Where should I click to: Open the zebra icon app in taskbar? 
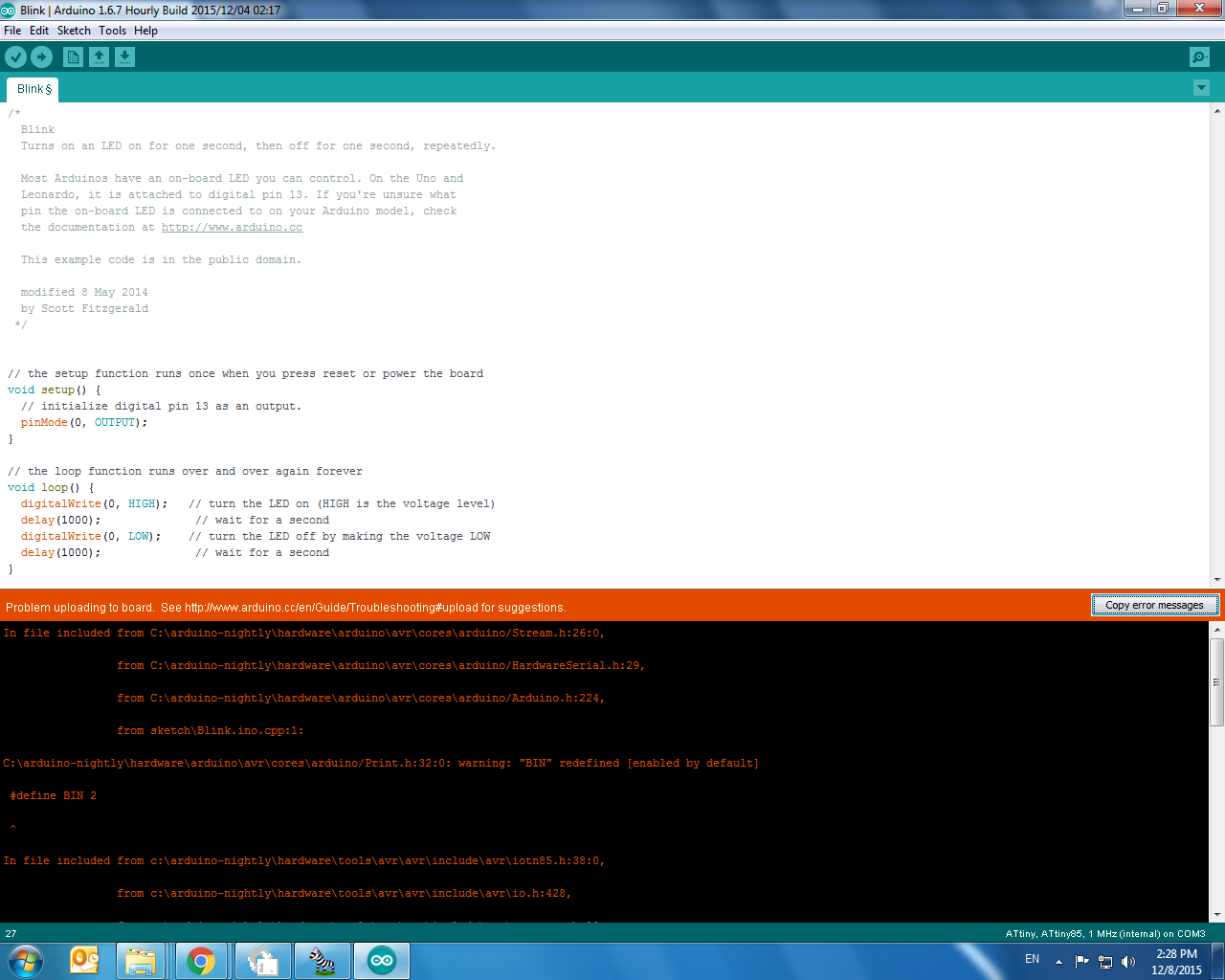click(323, 961)
